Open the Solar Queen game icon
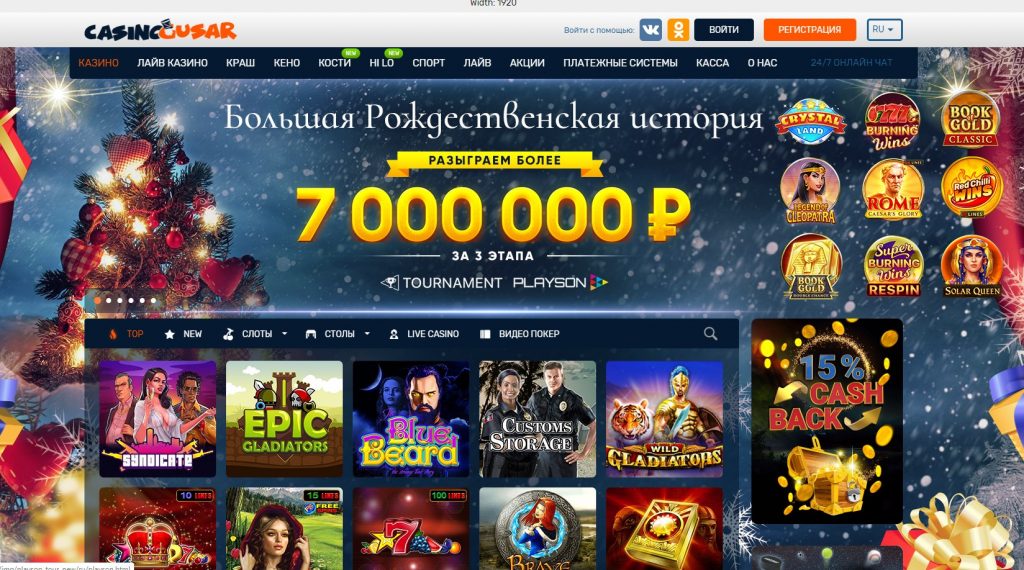The width and height of the screenshot is (1024, 570). [x=972, y=266]
